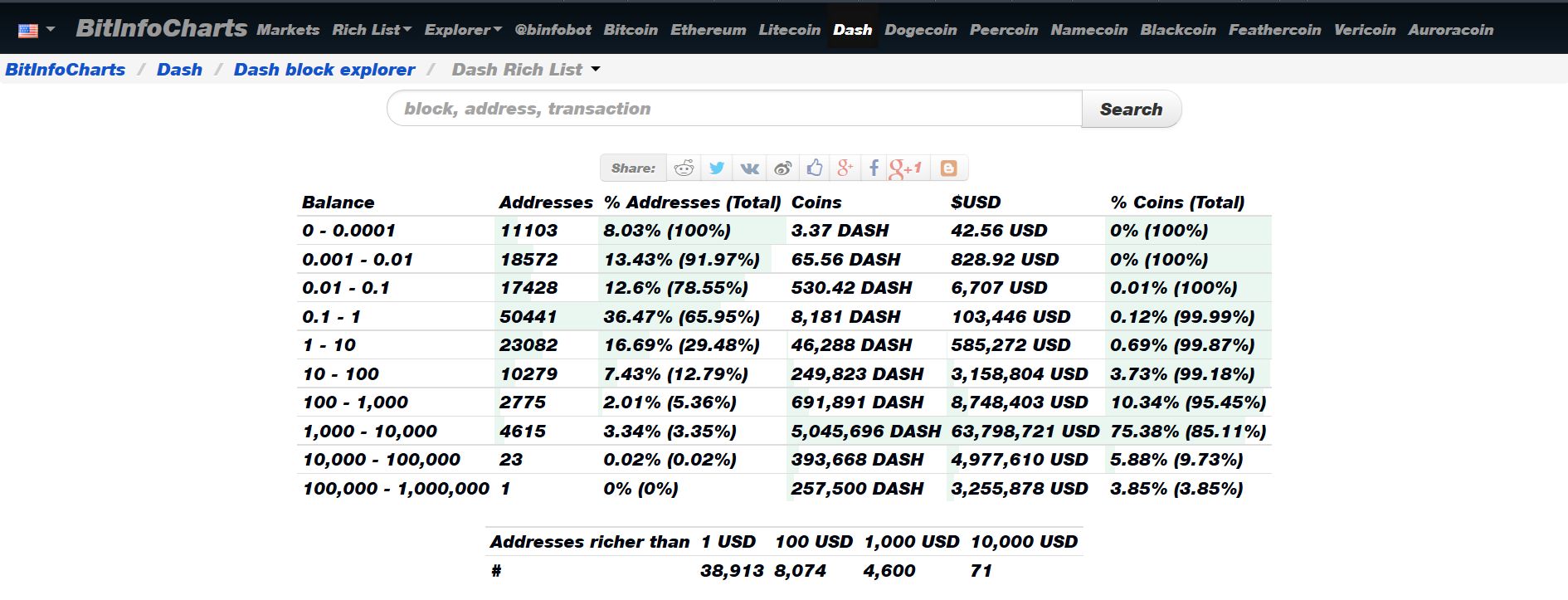Click the Coins column header
Image resolution: width=1568 pixels, height=600 pixels.
click(816, 202)
